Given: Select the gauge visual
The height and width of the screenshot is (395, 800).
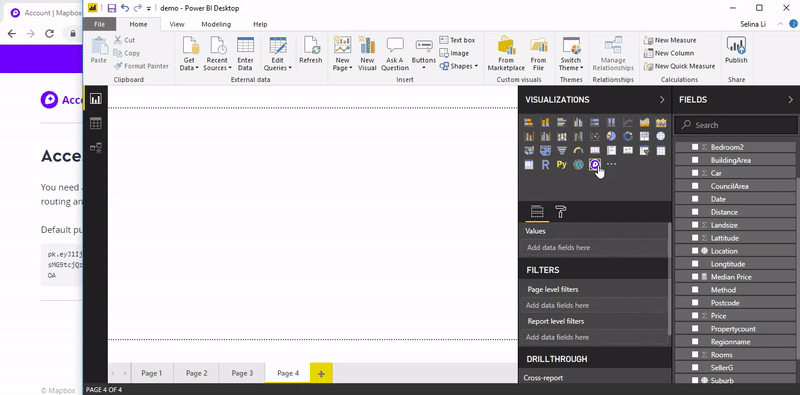Looking at the screenshot, I should click(578, 151).
